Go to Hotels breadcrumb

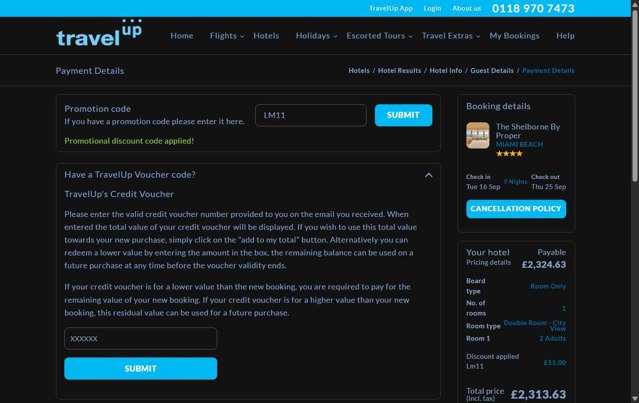(x=359, y=70)
